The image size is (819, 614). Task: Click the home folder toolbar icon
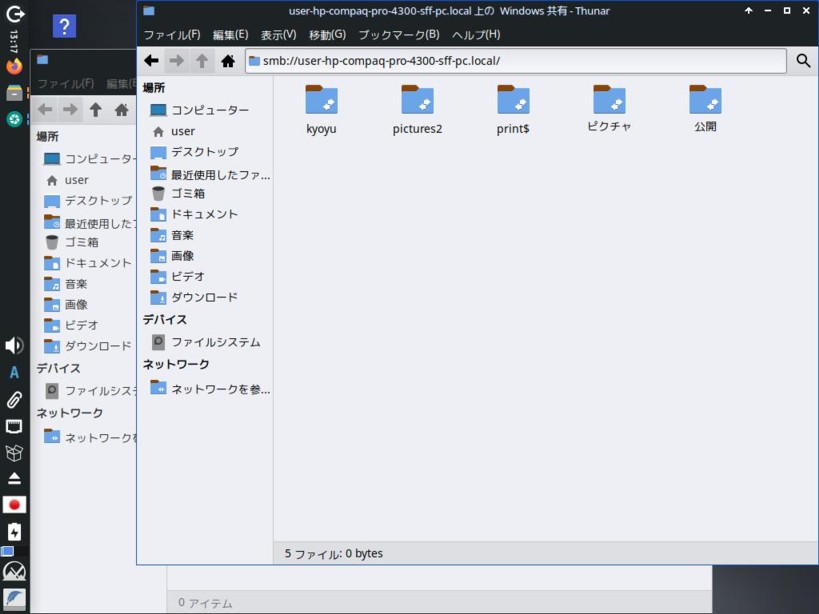point(228,61)
